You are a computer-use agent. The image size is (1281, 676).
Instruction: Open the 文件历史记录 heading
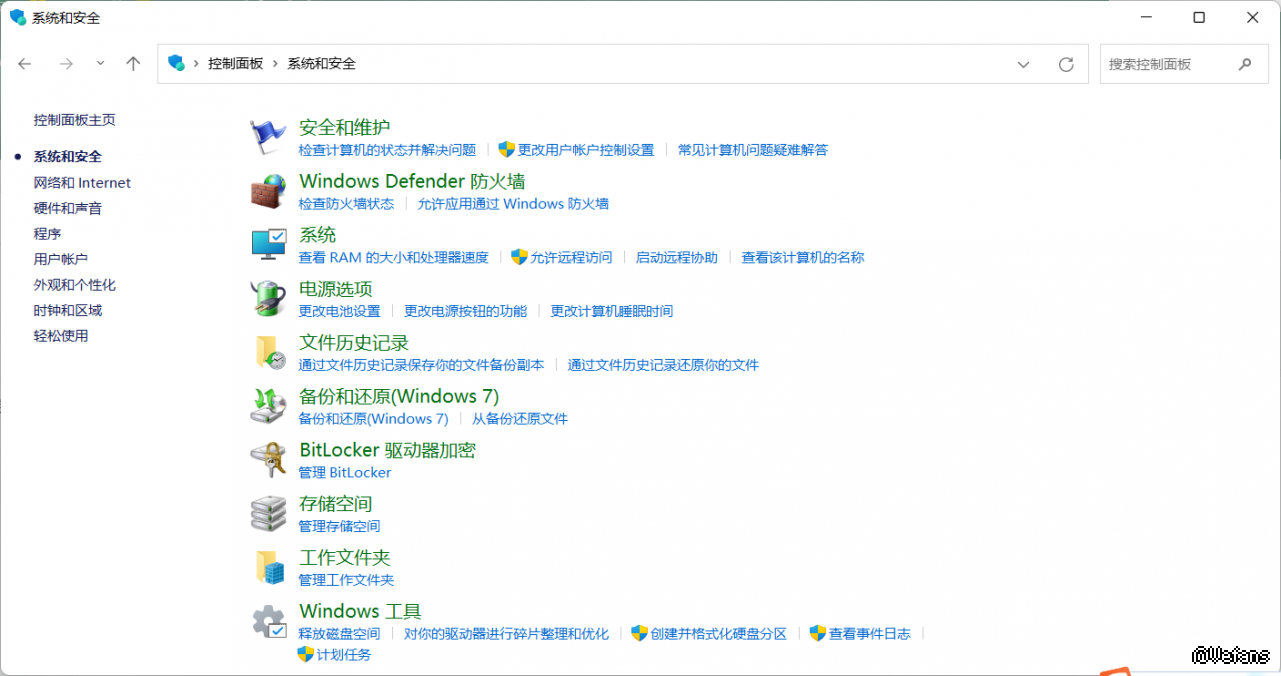tap(354, 343)
